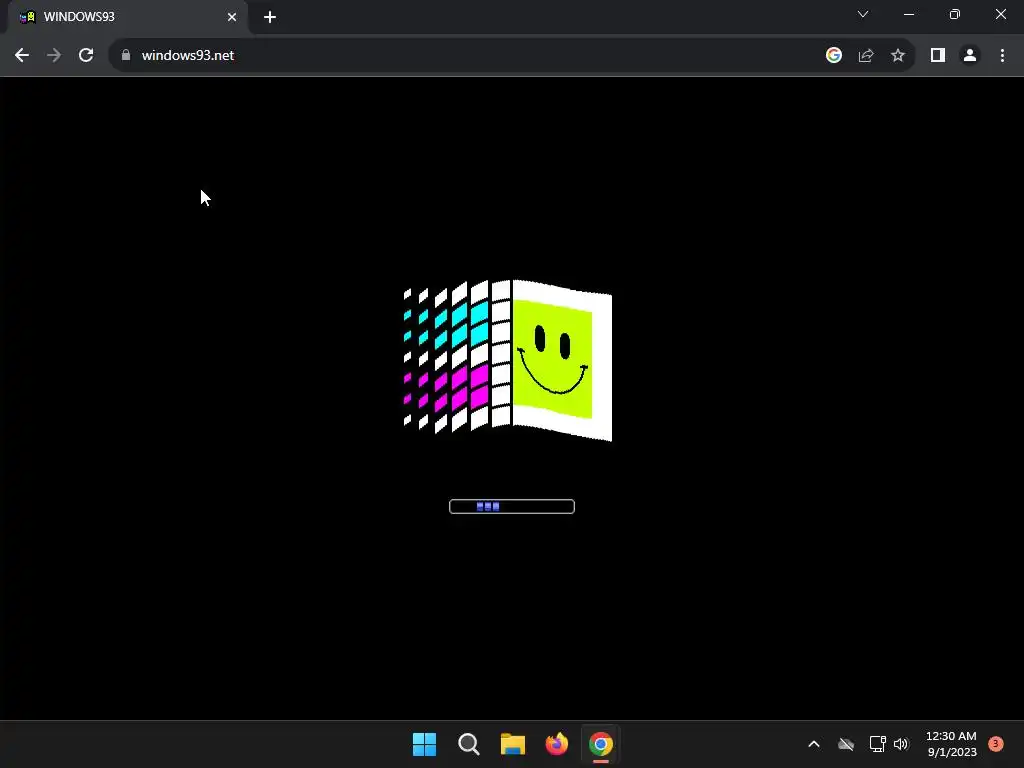
Task: Go back using the browser back arrow
Action: coord(22,56)
